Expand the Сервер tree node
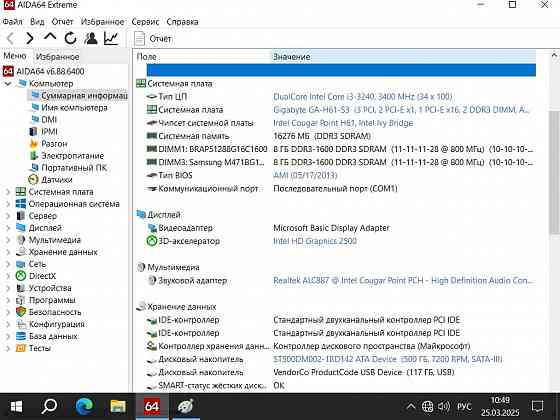The height and width of the screenshot is (420, 560). pos(8,216)
